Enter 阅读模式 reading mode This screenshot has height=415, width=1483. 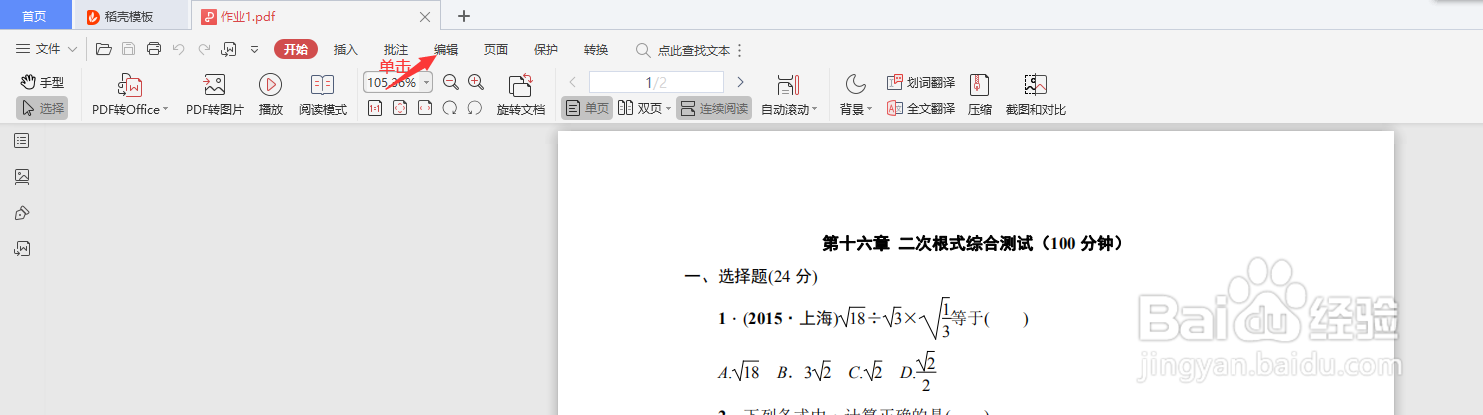point(322,95)
